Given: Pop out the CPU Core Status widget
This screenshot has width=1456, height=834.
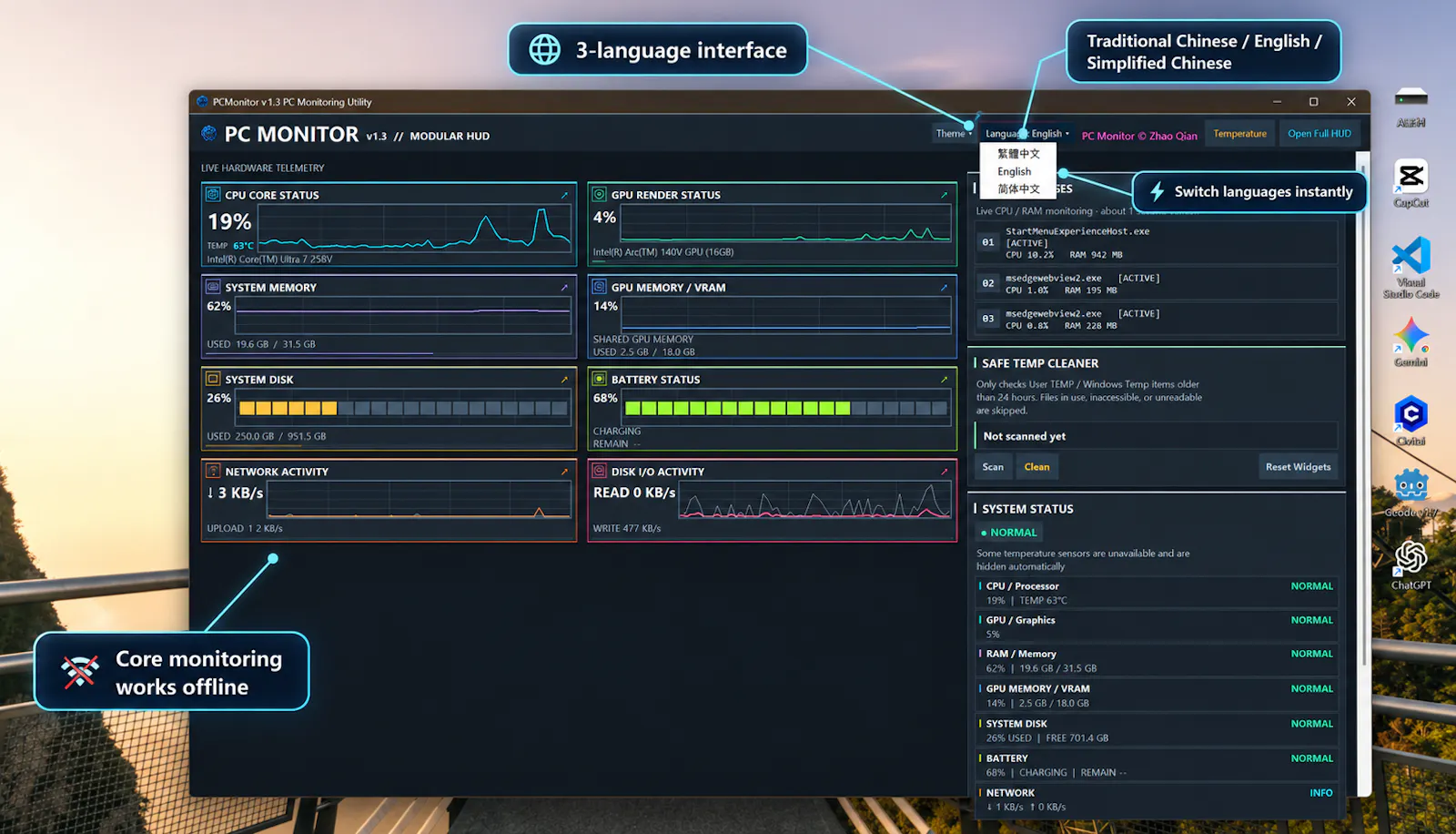Looking at the screenshot, I should [x=564, y=195].
